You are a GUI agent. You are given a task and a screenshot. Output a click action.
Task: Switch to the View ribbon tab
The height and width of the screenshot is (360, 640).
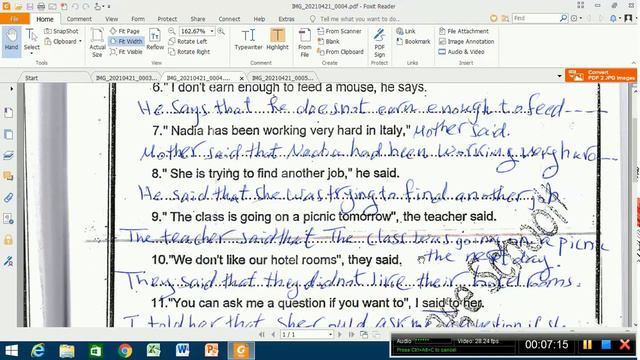[111, 19]
